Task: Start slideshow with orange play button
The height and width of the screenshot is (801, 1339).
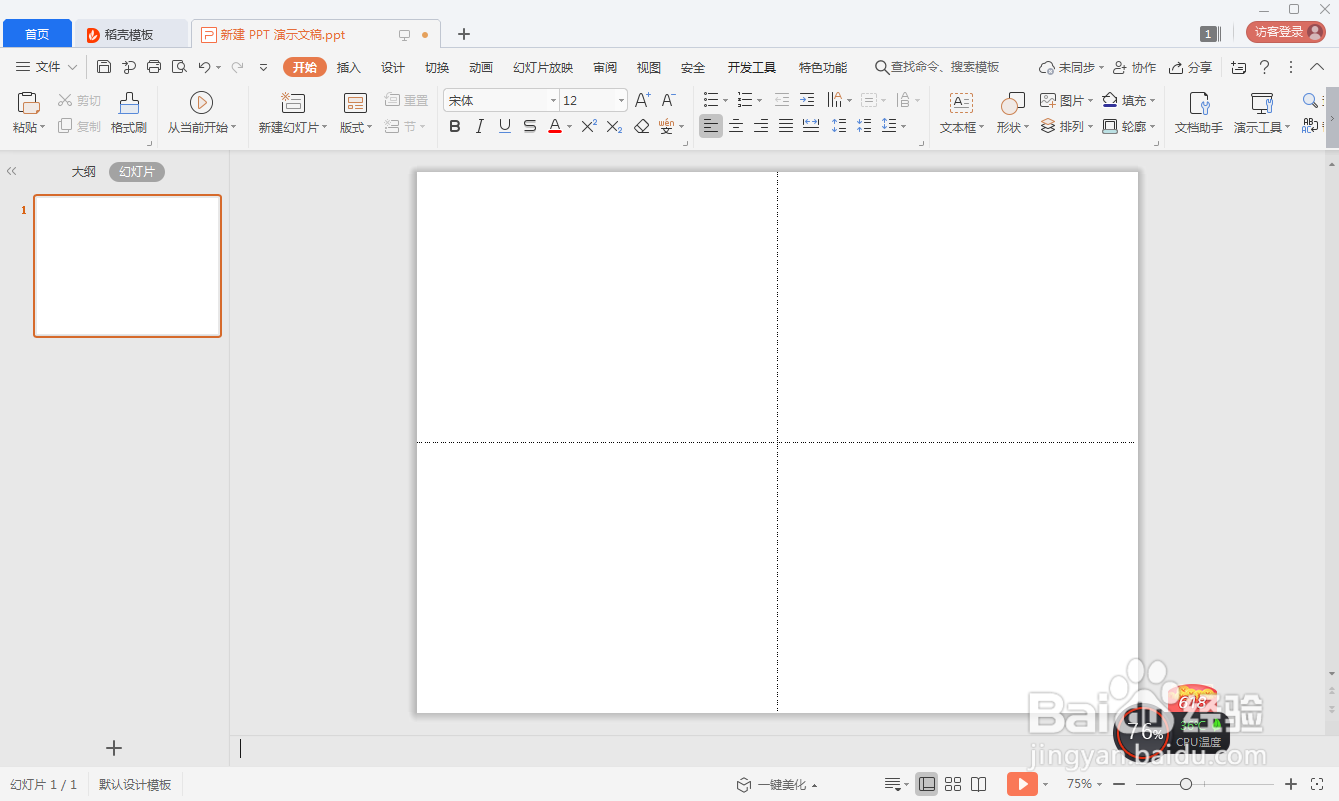Action: [x=1022, y=784]
